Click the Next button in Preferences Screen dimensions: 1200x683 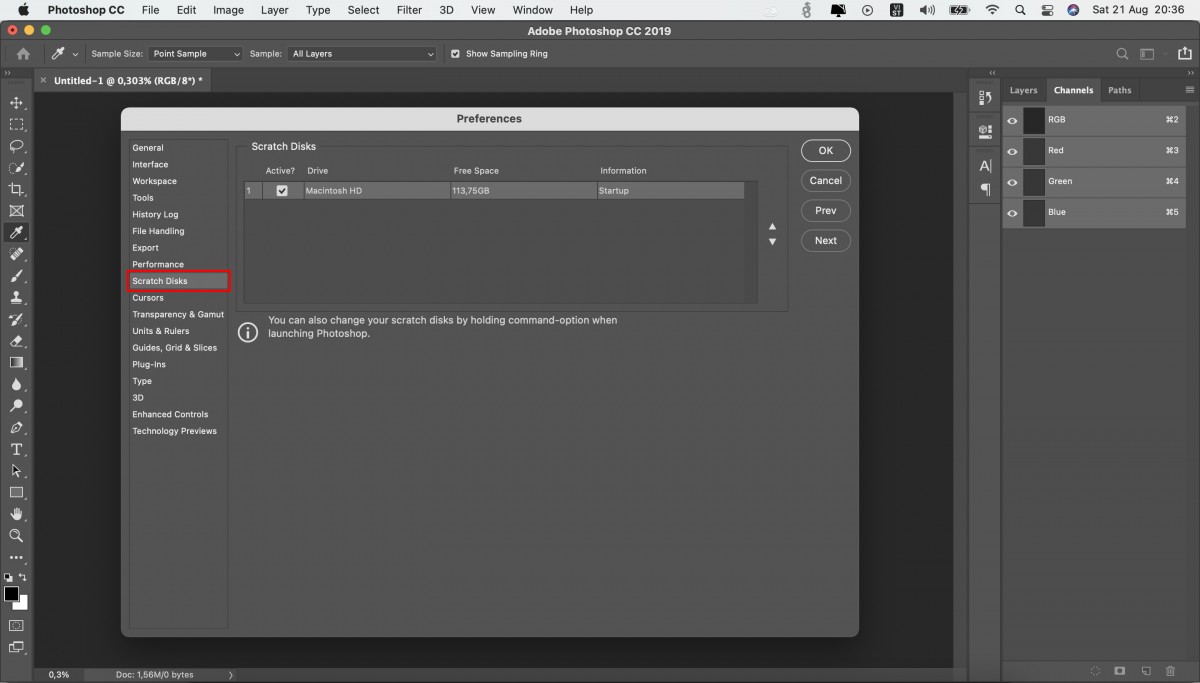click(826, 240)
